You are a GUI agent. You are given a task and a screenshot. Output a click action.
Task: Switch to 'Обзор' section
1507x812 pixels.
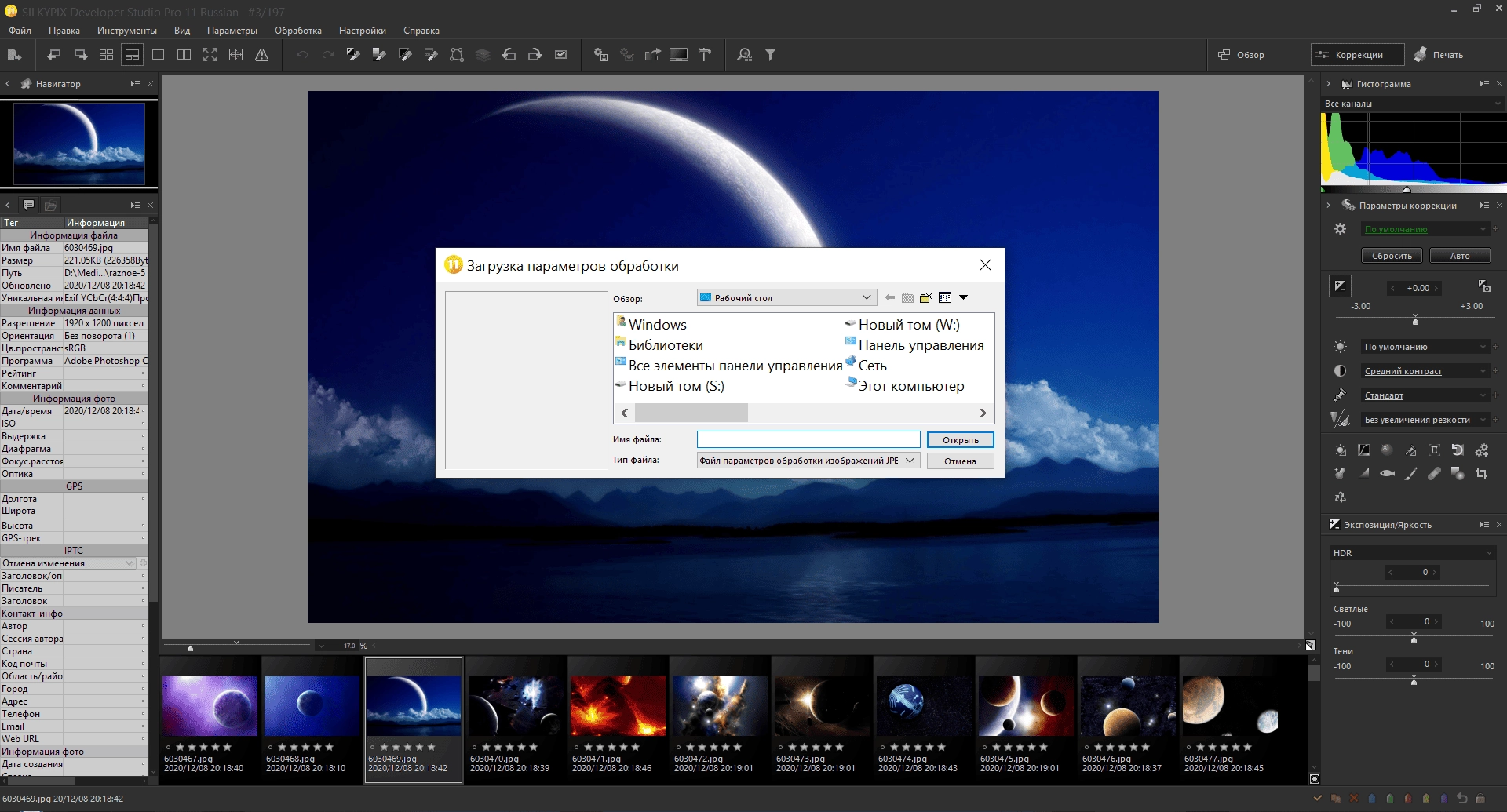pos(1242,55)
